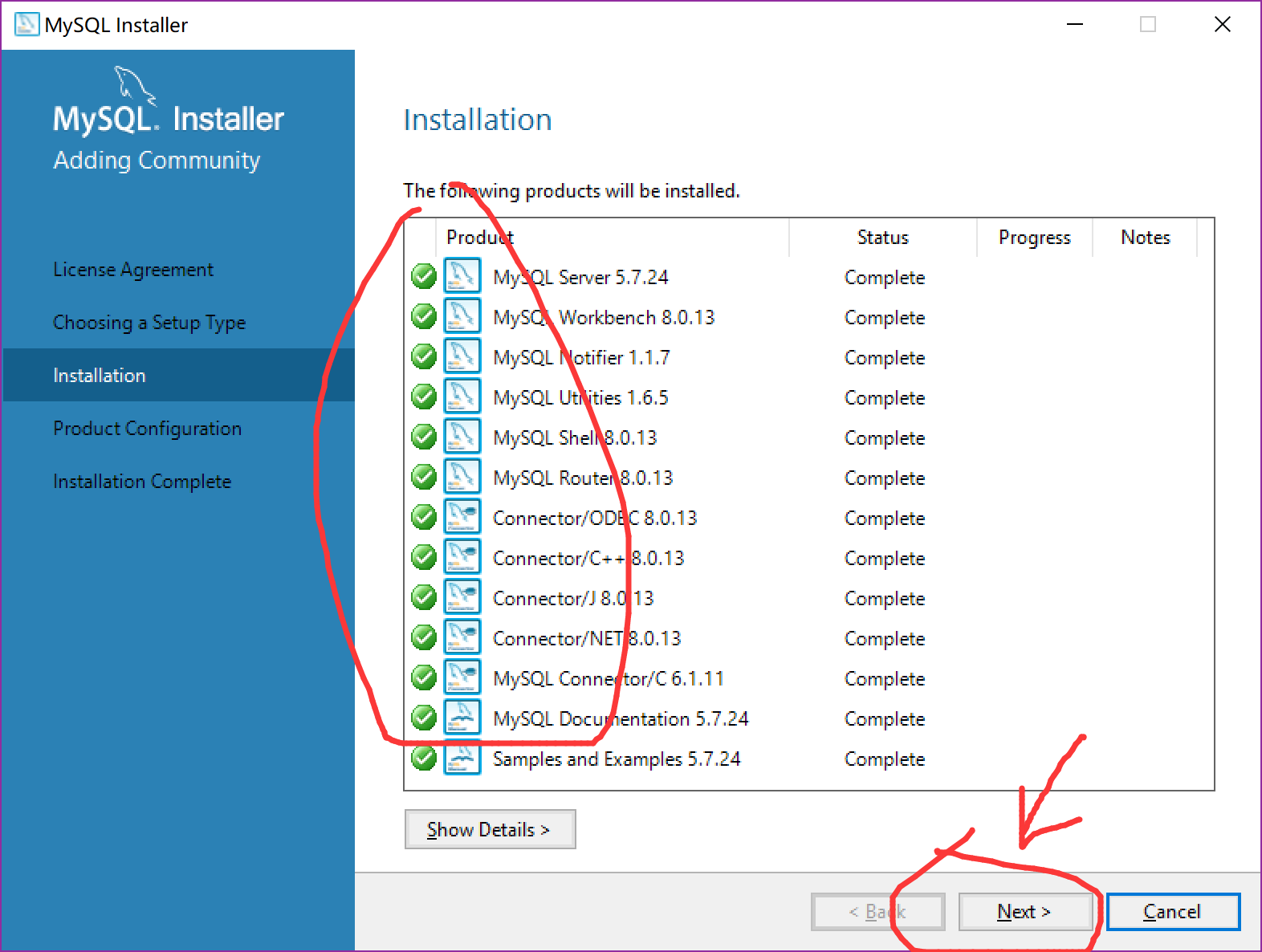Select the MySQL Documentation 5.7.24 row name
The height and width of the screenshot is (952, 1262).
point(621,719)
